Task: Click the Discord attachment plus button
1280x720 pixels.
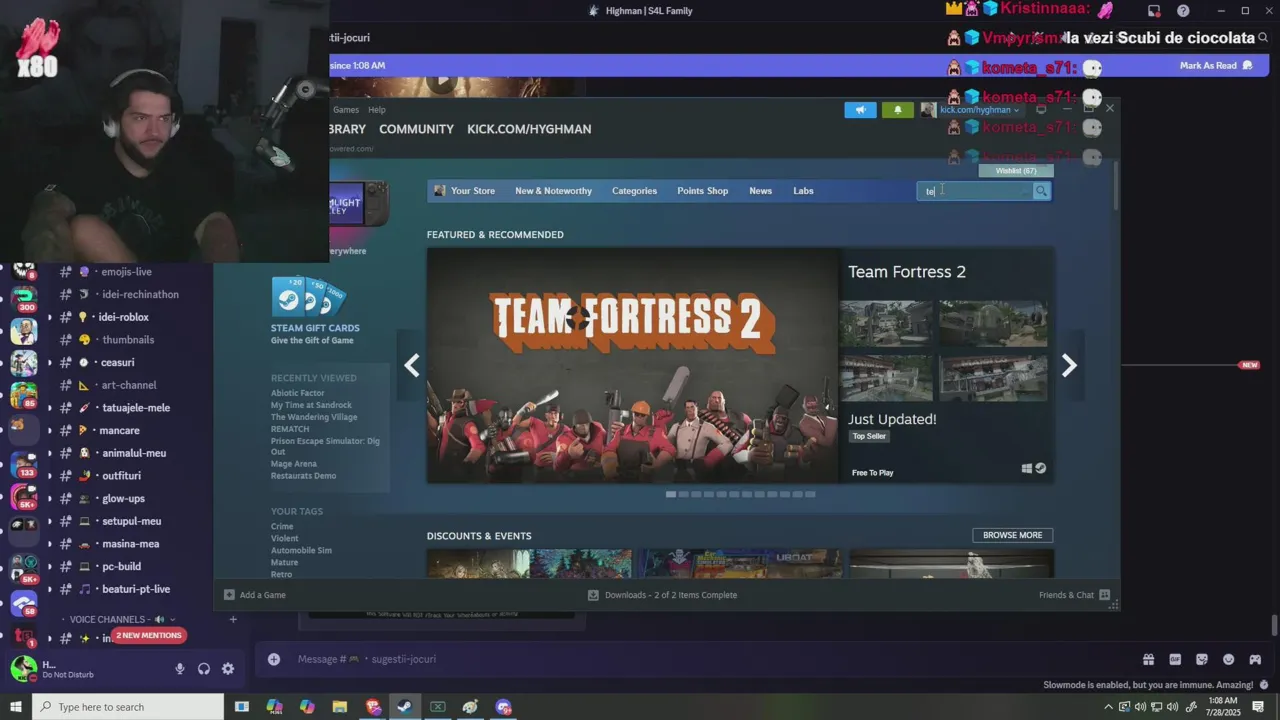Action: pyautogui.click(x=274, y=659)
